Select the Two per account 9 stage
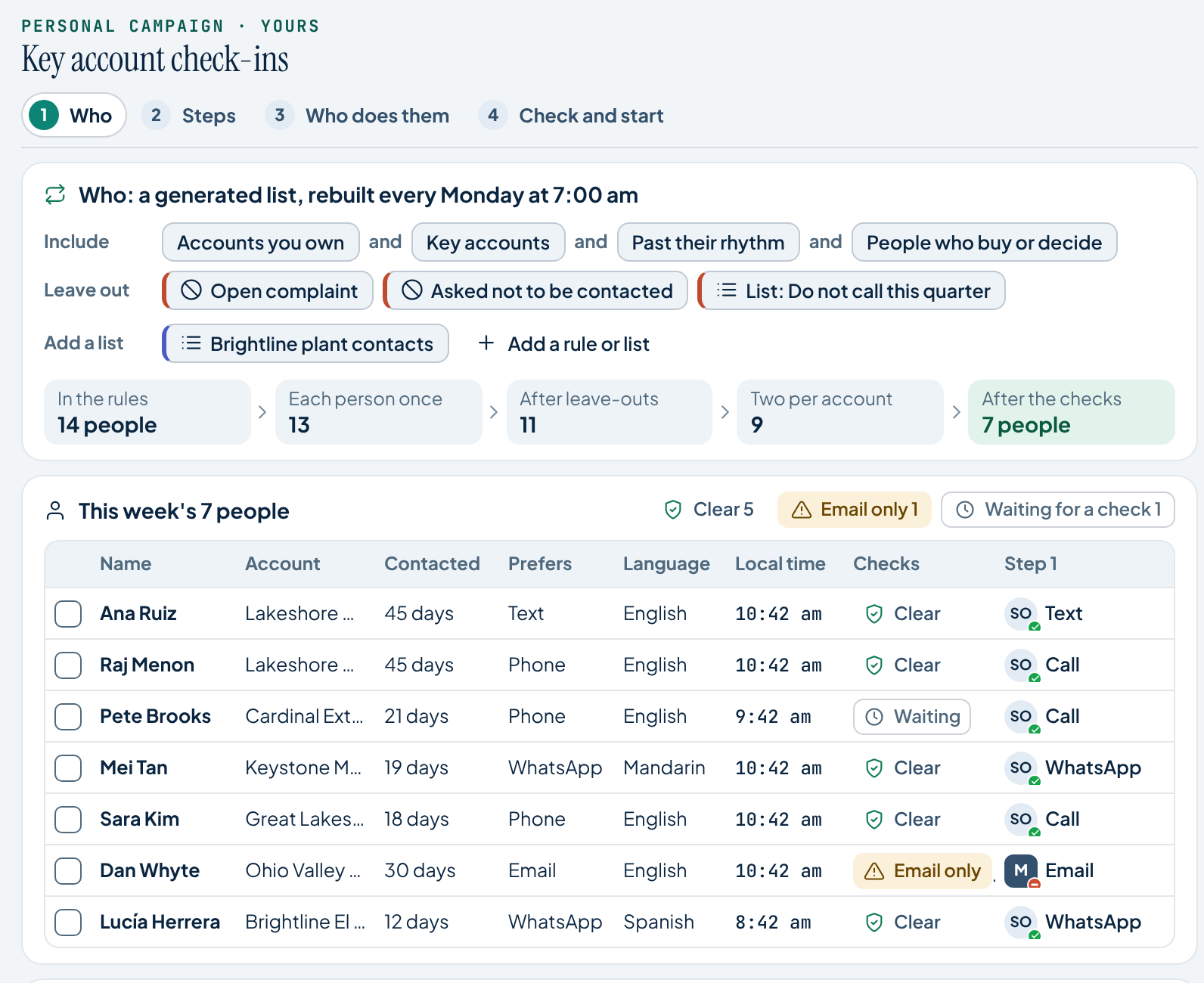 pyautogui.click(x=839, y=412)
